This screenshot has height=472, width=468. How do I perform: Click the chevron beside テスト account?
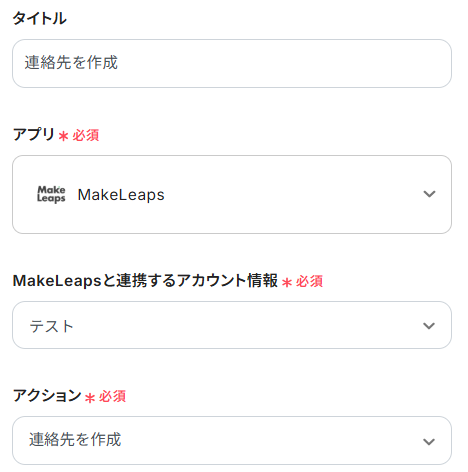point(429,326)
